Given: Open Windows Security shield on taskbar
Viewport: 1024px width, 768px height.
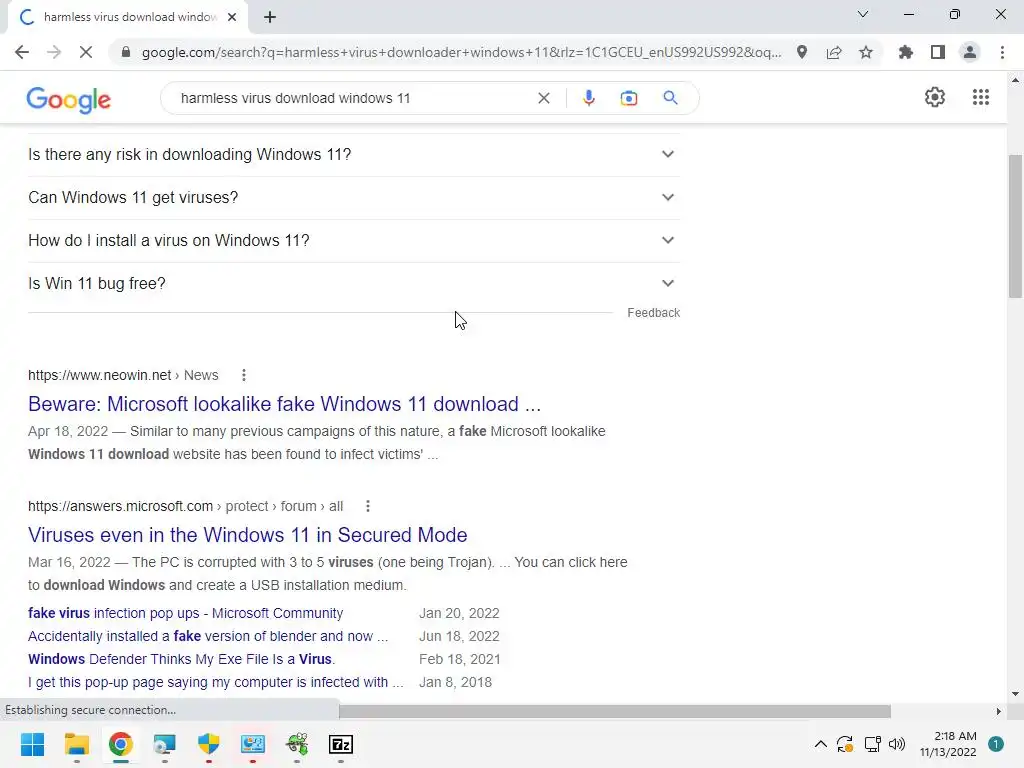Looking at the screenshot, I should [x=208, y=744].
